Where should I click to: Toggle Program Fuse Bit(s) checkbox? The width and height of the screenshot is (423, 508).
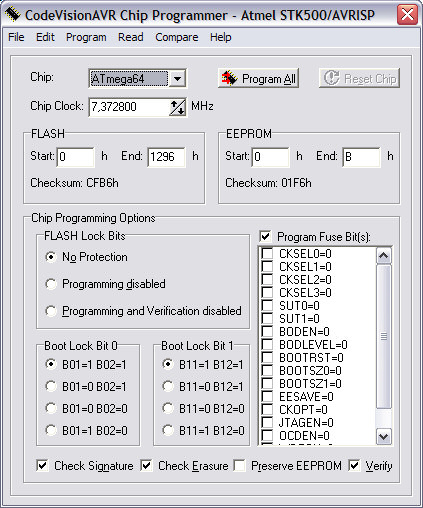(265, 237)
